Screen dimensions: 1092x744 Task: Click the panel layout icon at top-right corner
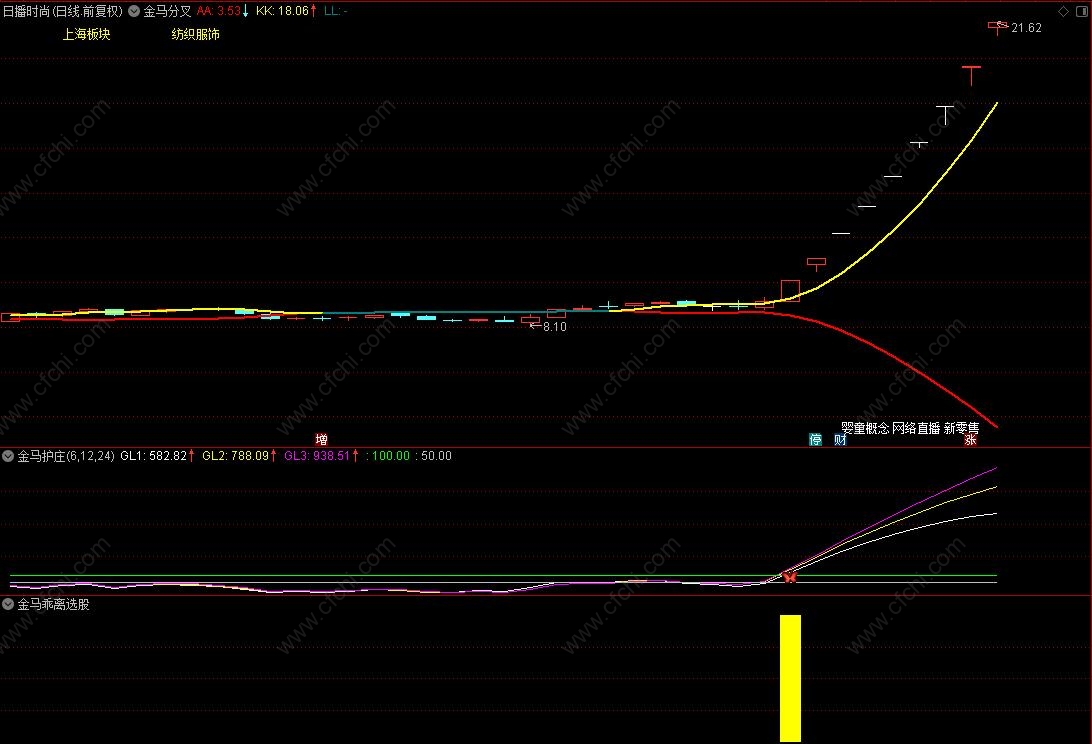1083,11
